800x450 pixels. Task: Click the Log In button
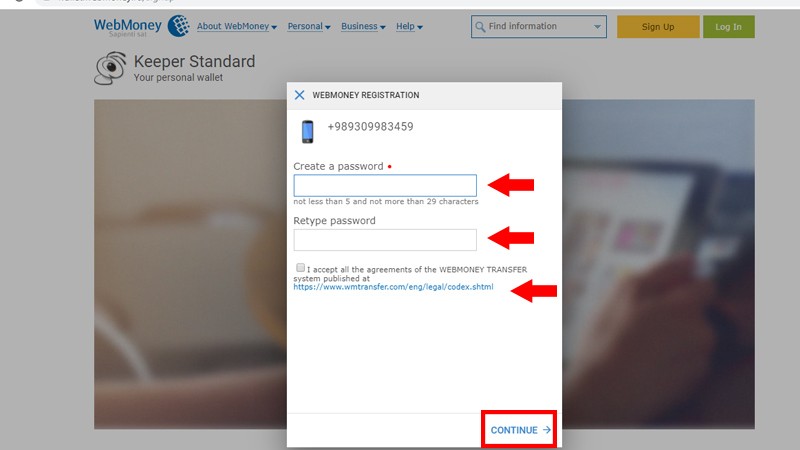coord(729,27)
